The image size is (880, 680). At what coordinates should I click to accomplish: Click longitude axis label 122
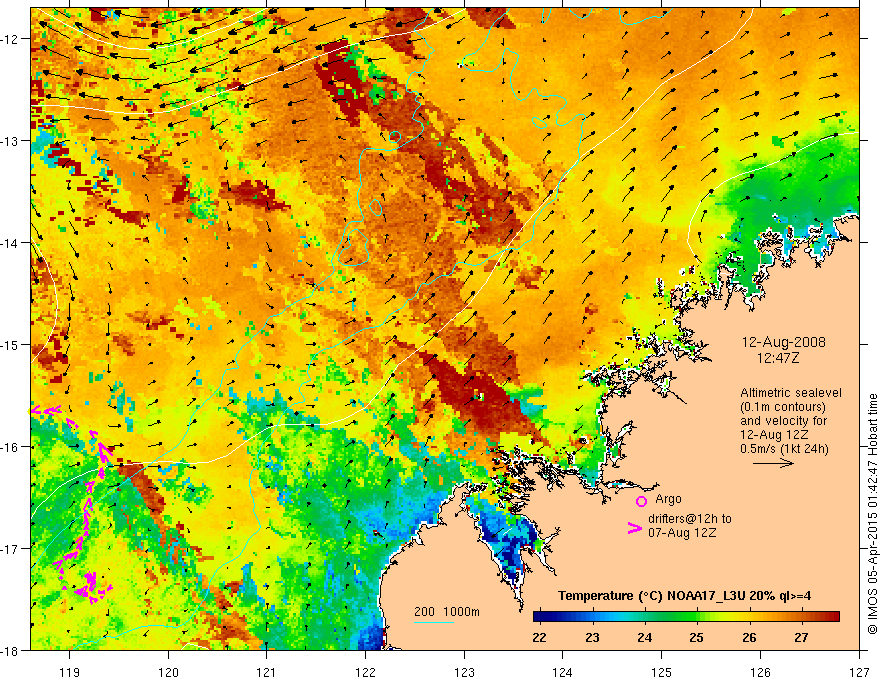click(366, 672)
